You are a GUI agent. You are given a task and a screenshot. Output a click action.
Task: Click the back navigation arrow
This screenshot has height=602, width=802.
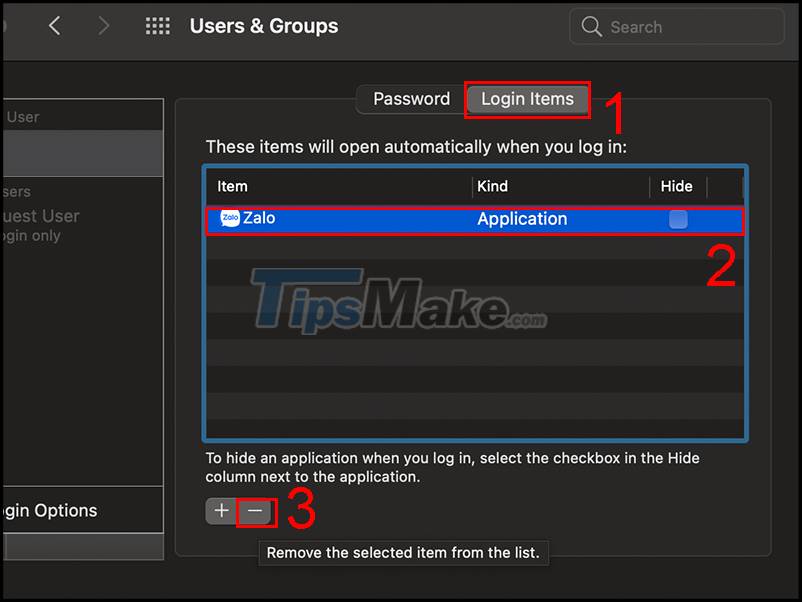(56, 26)
